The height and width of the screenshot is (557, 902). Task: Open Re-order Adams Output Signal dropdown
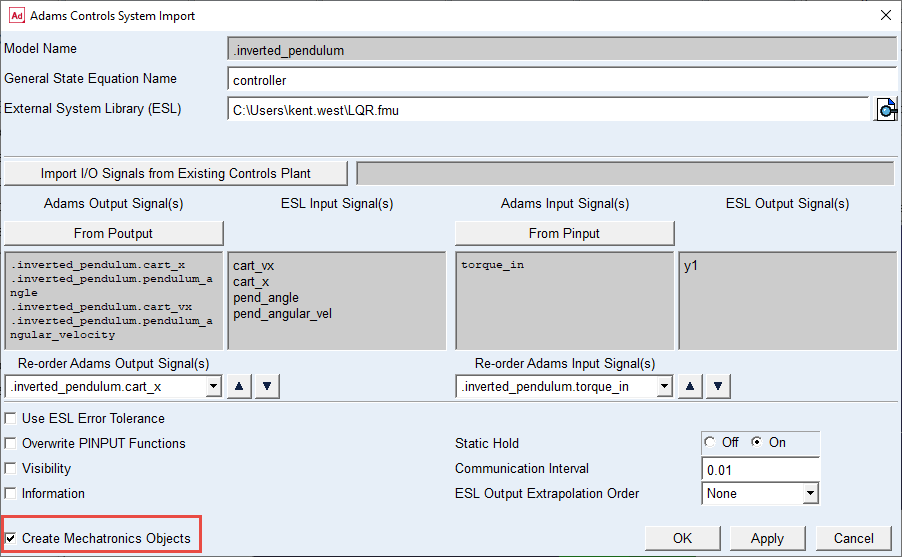tap(211, 386)
